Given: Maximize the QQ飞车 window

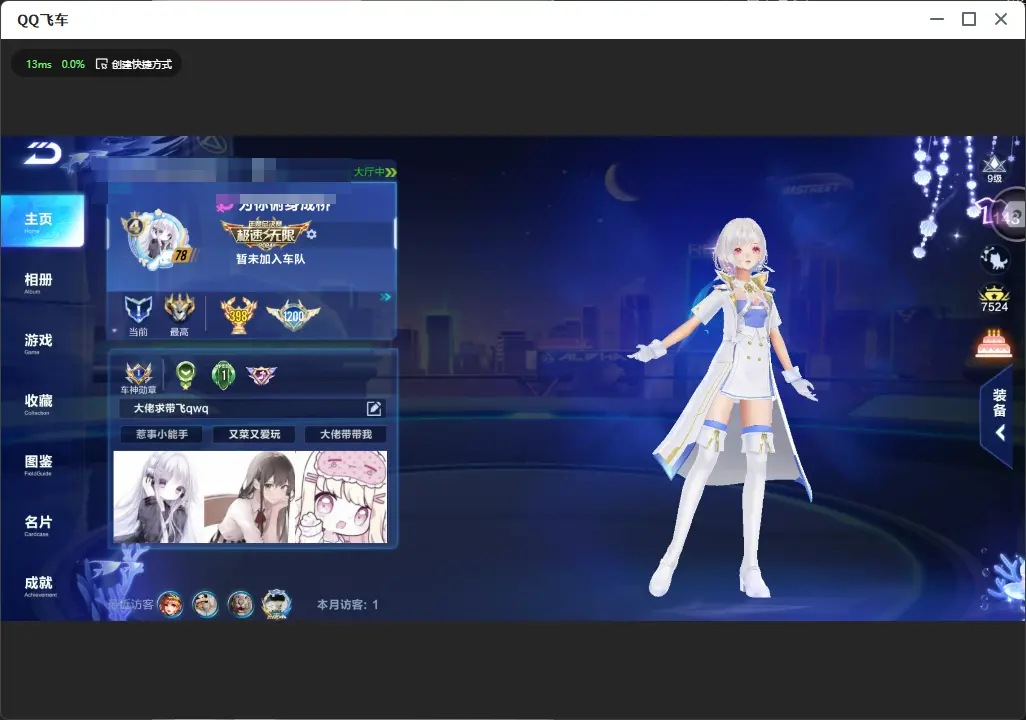Looking at the screenshot, I should pyautogui.click(x=969, y=20).
